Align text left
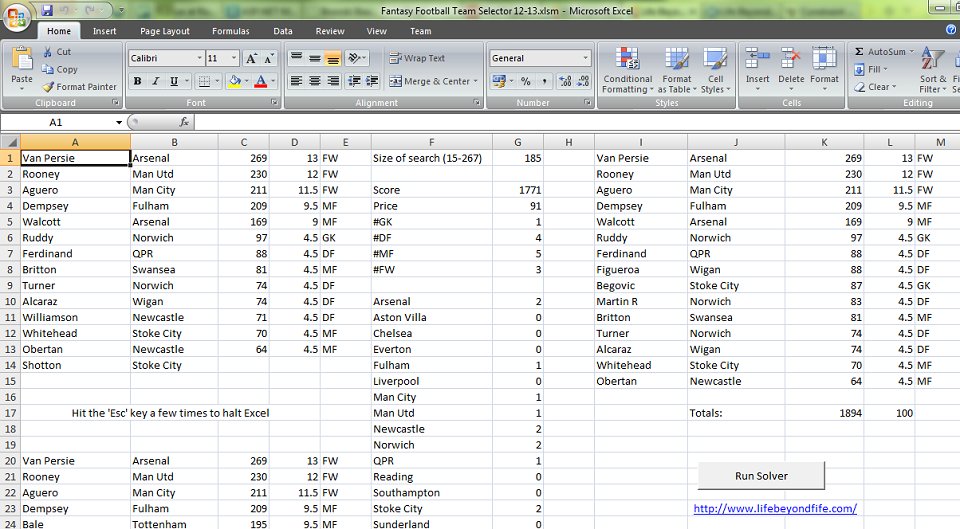Image resolution: width=960 pixels, height=529 pixels. [296, 81]
